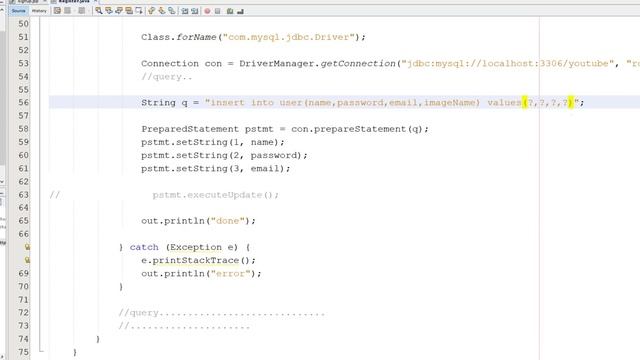This screenshot has height=360, width=640.
Task: Switch to the Source view tab
Action: tap(18, 11)
